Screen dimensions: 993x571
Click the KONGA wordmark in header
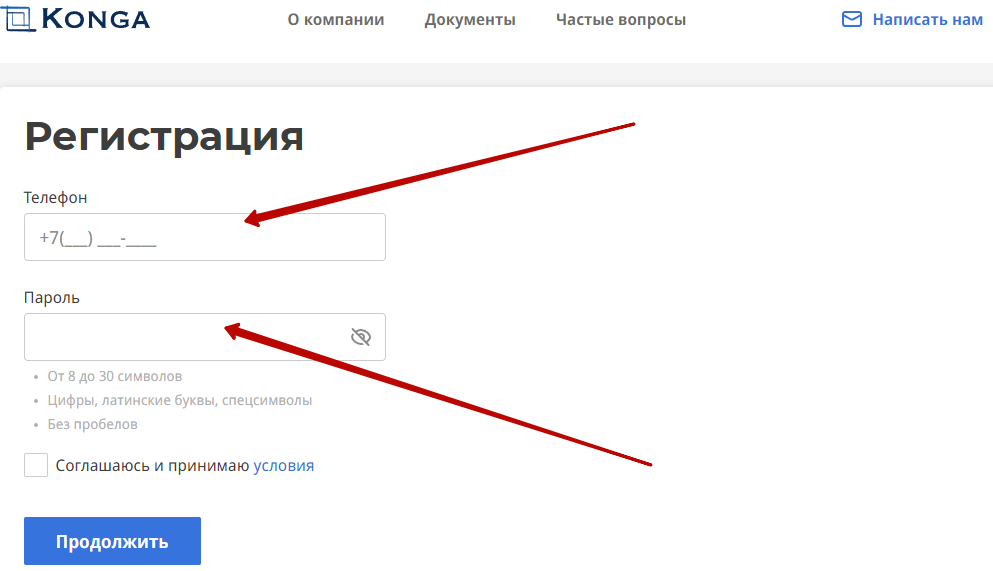pos(96,19)
